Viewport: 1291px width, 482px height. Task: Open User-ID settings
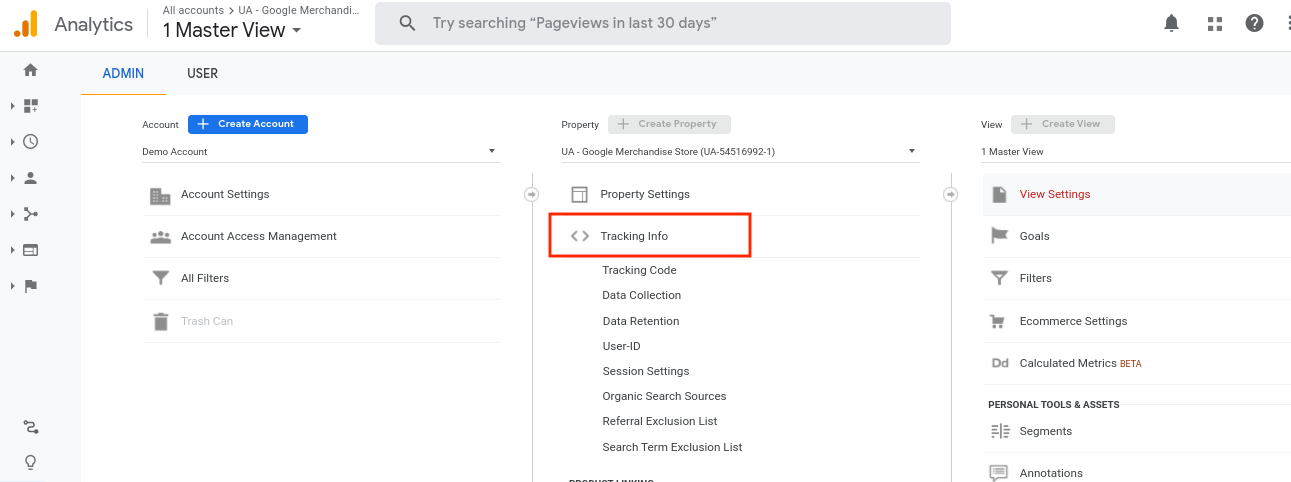621,346
